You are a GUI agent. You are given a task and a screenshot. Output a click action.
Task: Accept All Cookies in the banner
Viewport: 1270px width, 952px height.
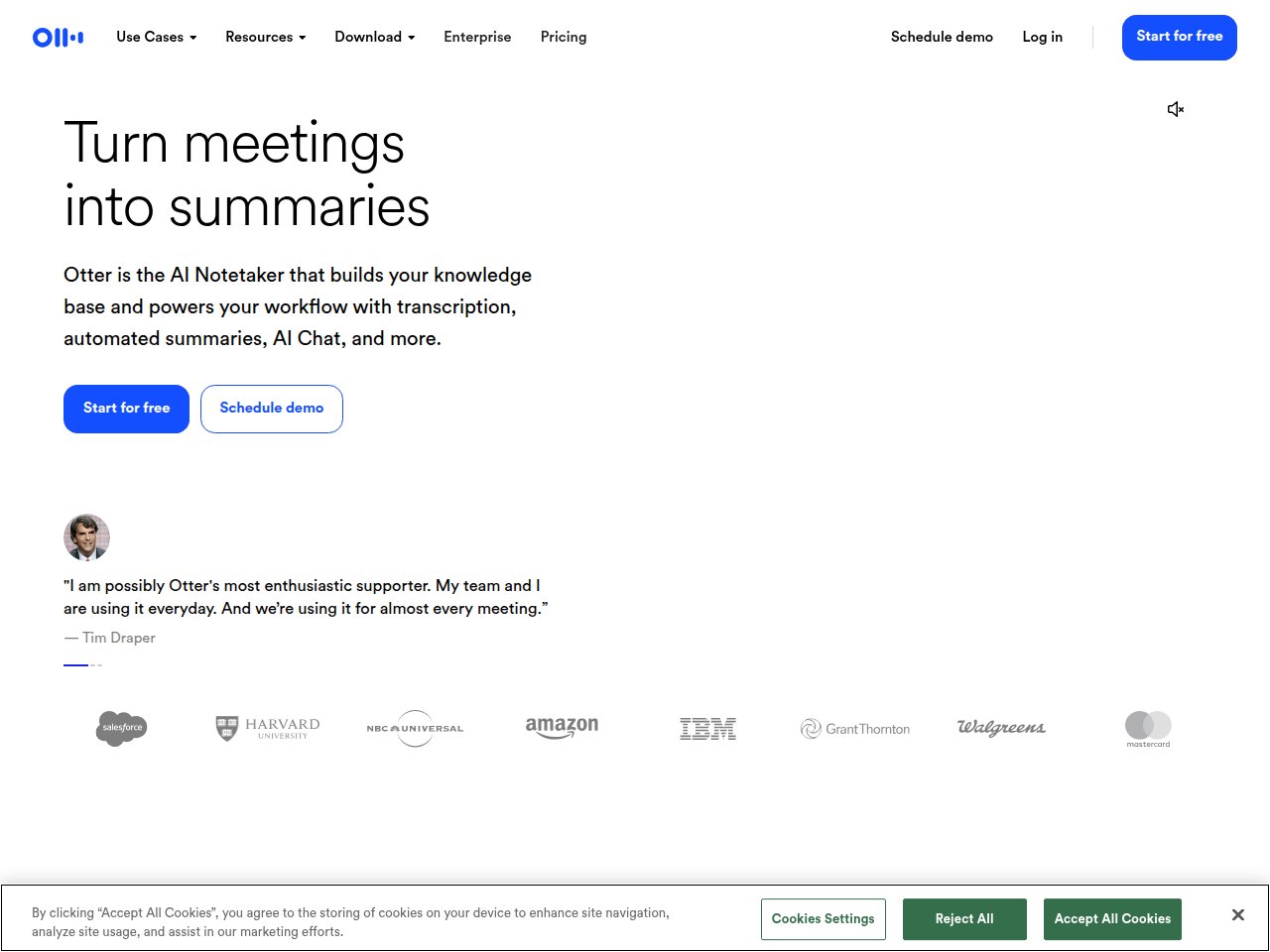click(1112, 918)
